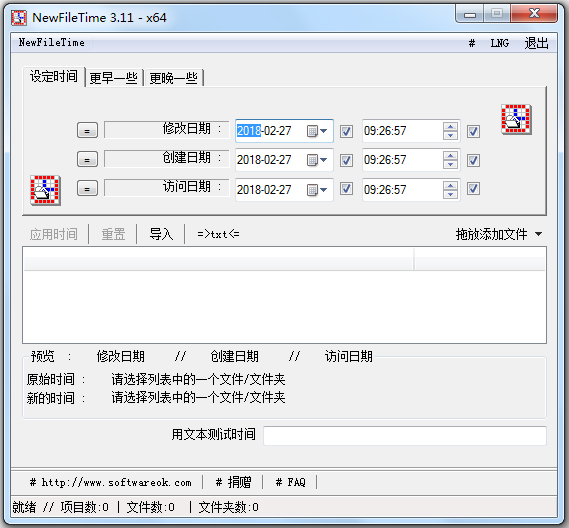Click the NewFileTime icon at right of date panel
569x528 pixels.
516,119
